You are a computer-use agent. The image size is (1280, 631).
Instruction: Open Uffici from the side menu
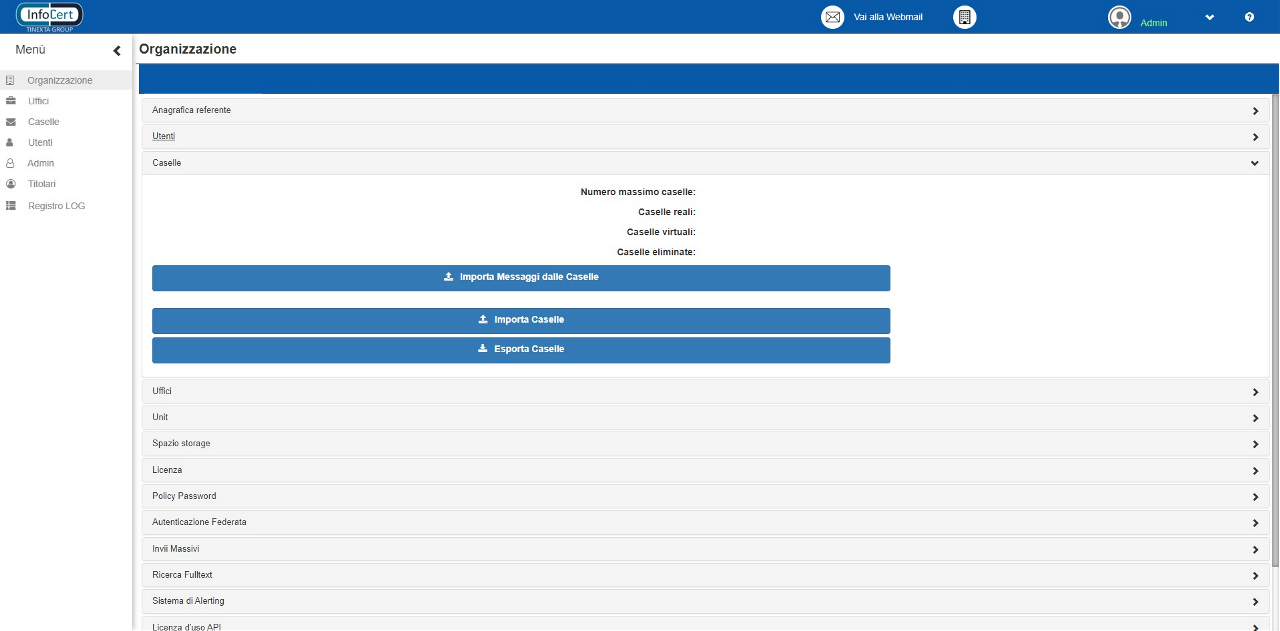[38, 101]
